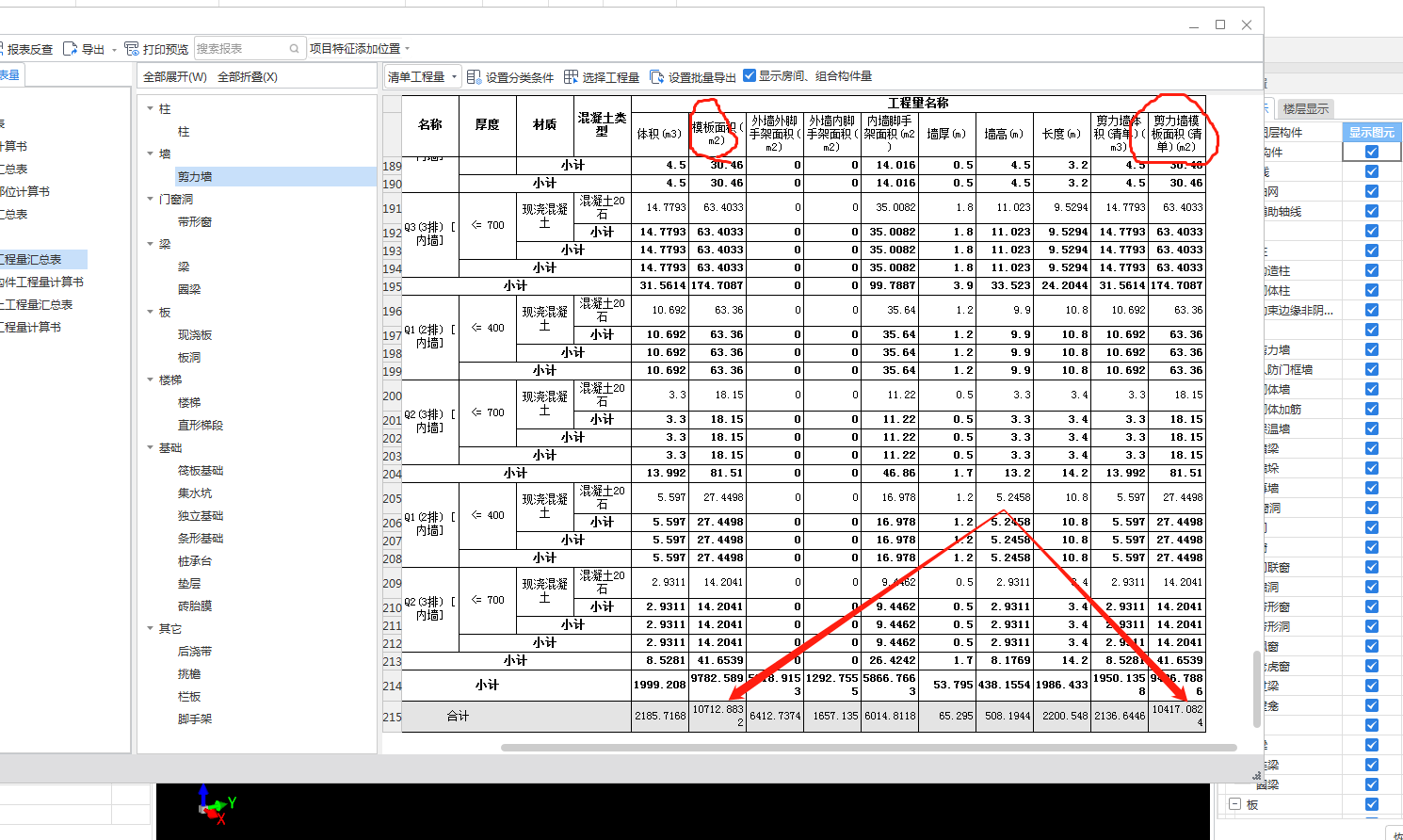
Task: Collapse the 梁 tree group
Action: click(151, 244)
